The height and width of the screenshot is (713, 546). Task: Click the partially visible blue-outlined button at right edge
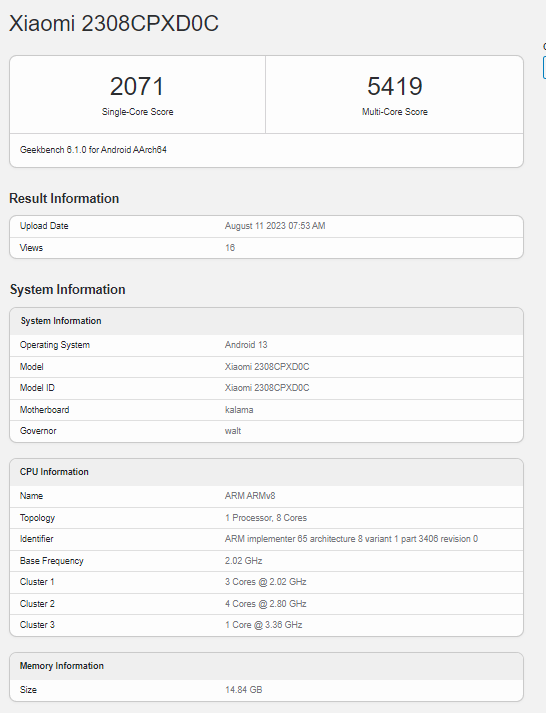pos(544,68)
